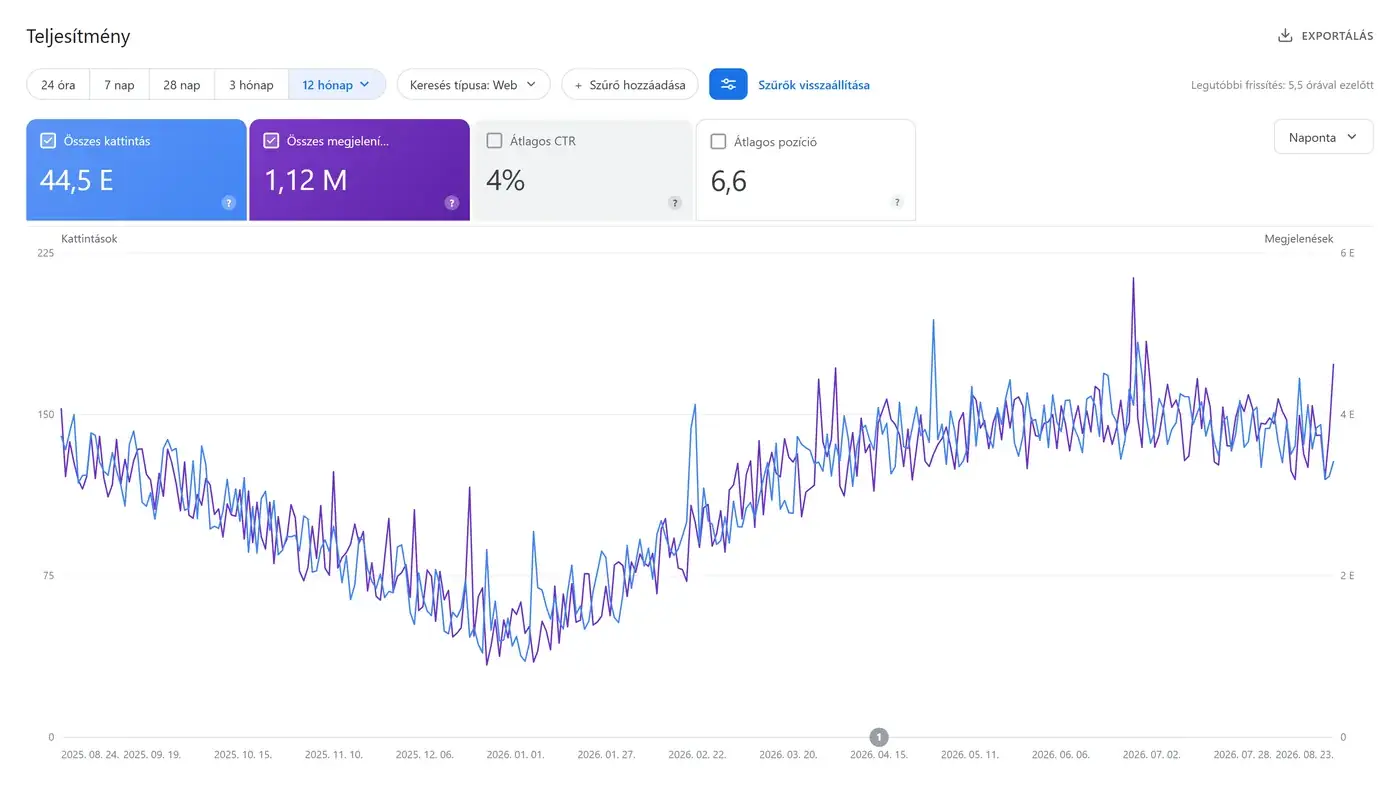Screen dimensions: 1400x788
Task: Click the 2026. 02. 22. date label
Action: click(697, 755)
